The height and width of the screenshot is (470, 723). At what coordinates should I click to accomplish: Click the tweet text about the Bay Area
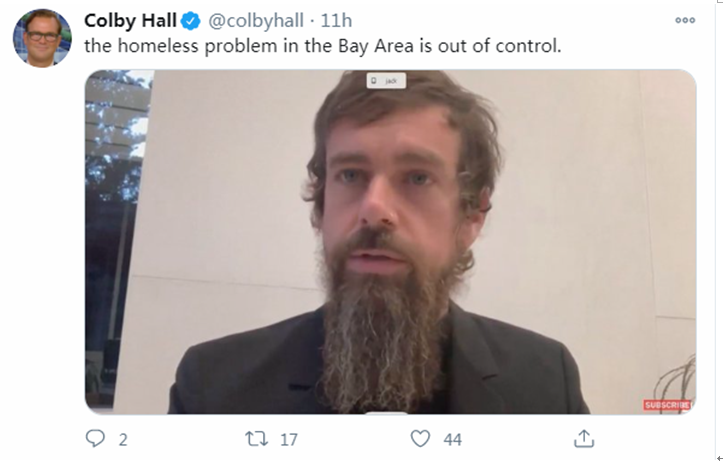point(323,46)
